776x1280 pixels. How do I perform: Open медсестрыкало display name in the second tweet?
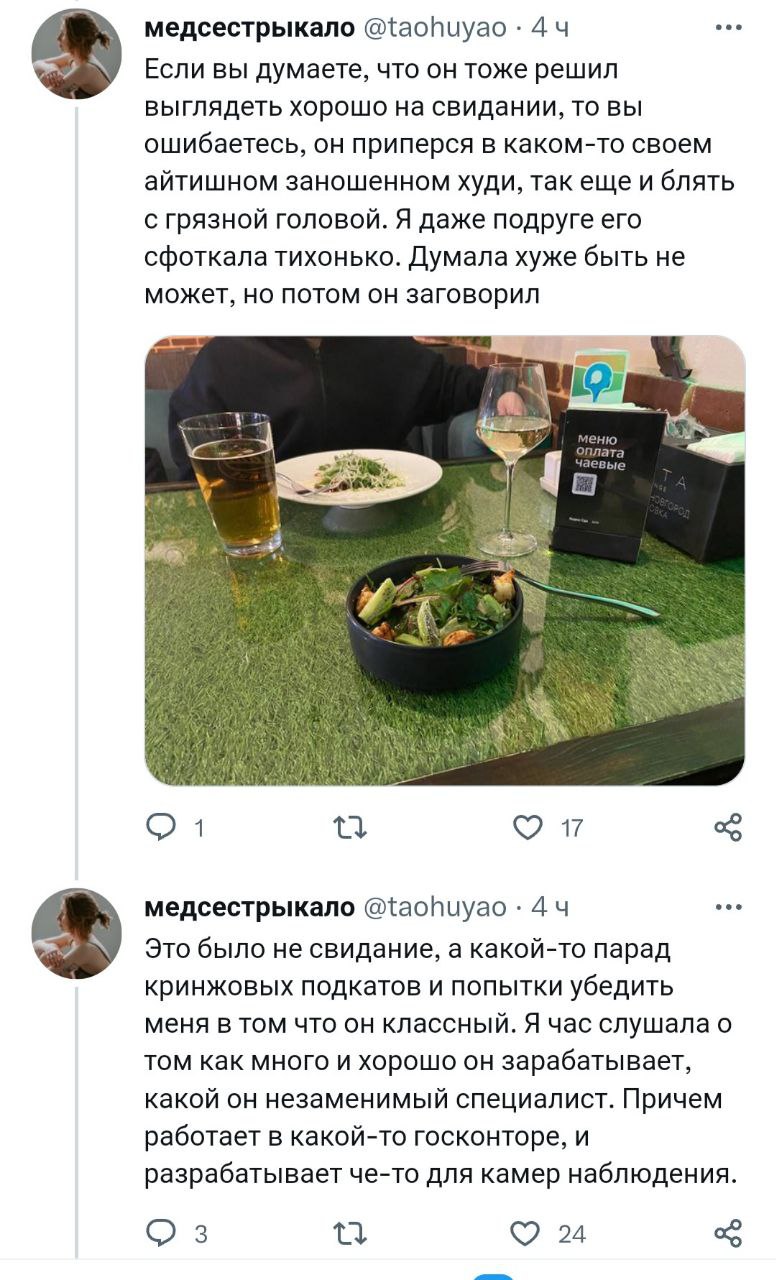pos(250,908)
